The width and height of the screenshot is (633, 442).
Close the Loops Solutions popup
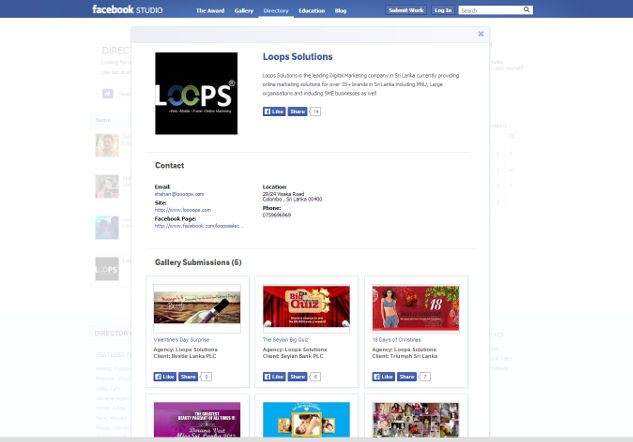480,34
